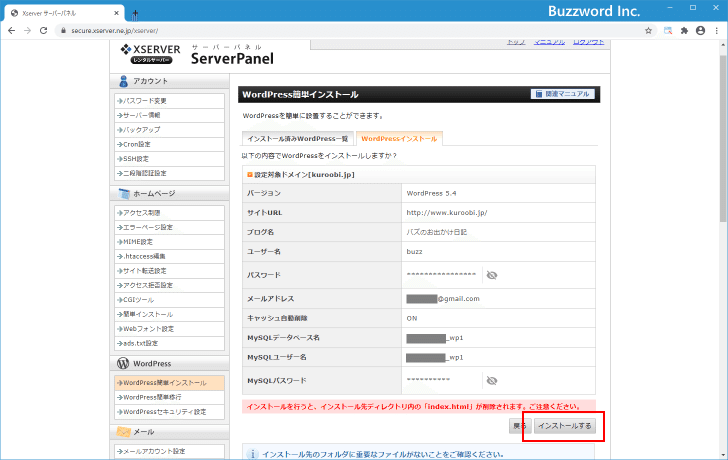Switch to installed WordPress list tab
Screen dimensions: 728x460
coord(298,139)
